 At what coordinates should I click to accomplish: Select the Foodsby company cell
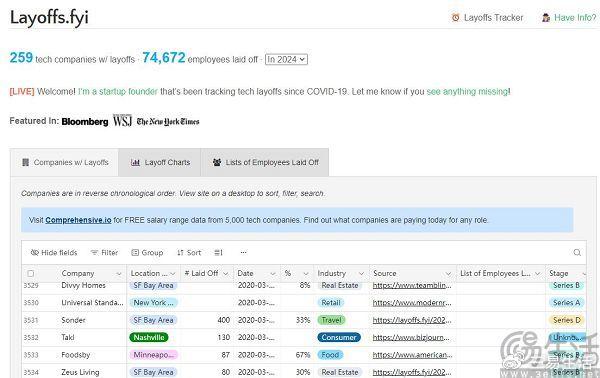76,355
